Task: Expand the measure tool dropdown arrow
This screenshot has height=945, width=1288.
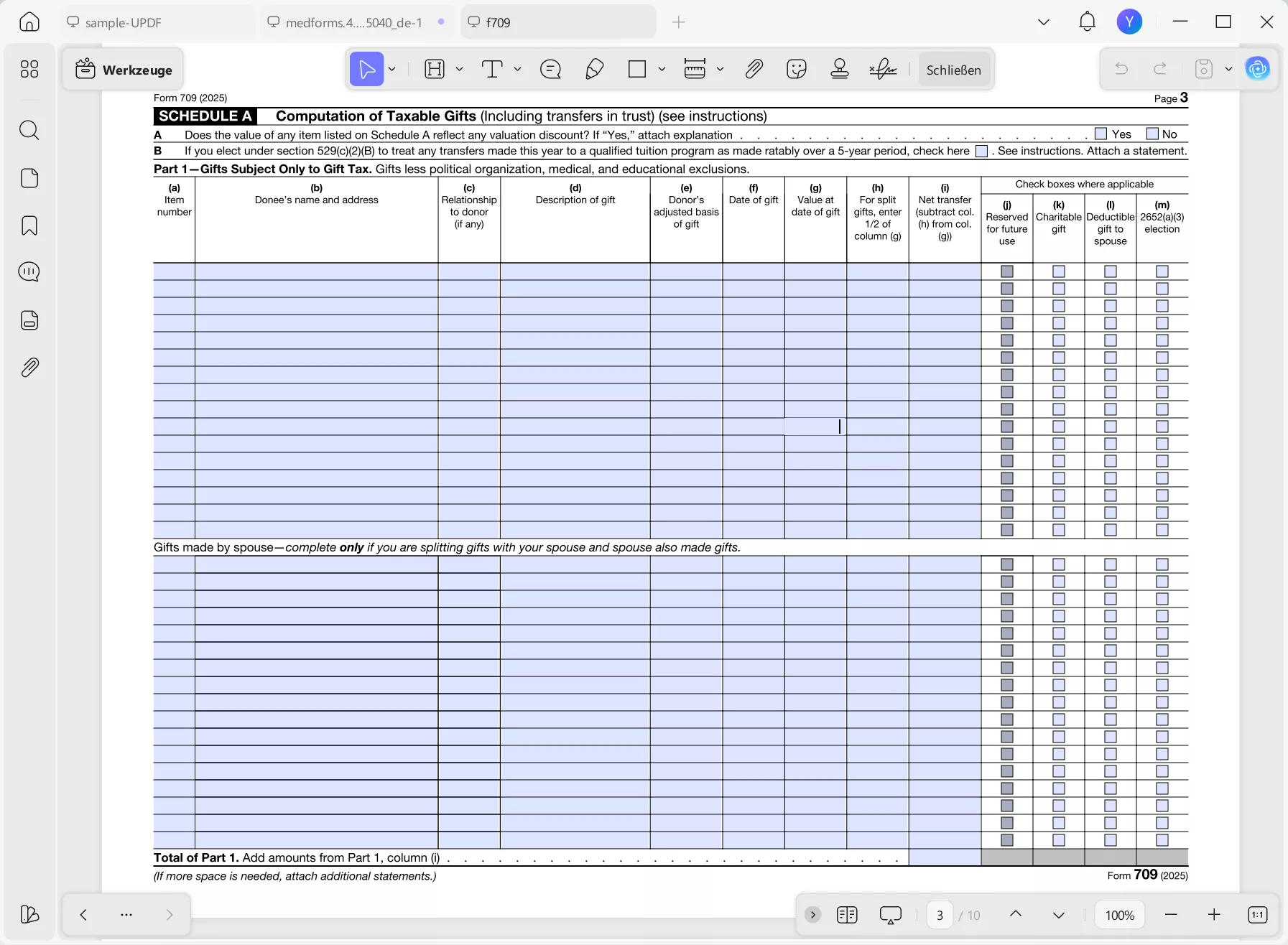Action: click(x=720, y=70)
